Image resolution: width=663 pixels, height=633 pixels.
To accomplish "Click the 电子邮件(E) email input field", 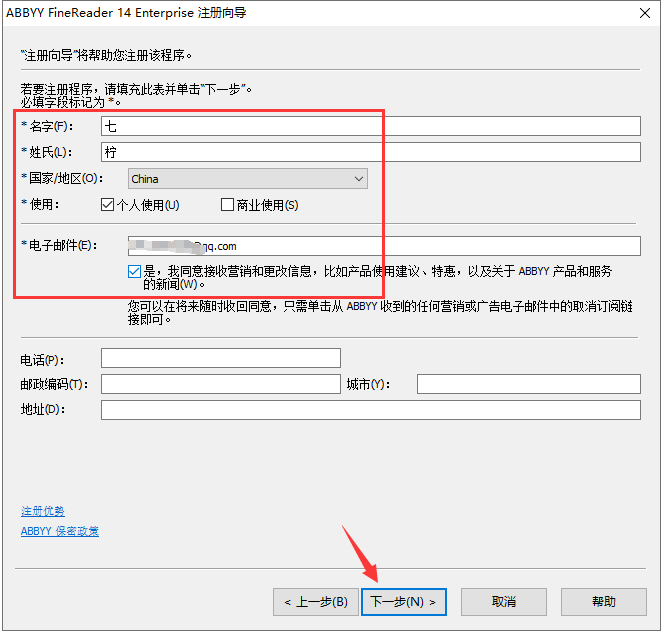I will click(384, 246).
